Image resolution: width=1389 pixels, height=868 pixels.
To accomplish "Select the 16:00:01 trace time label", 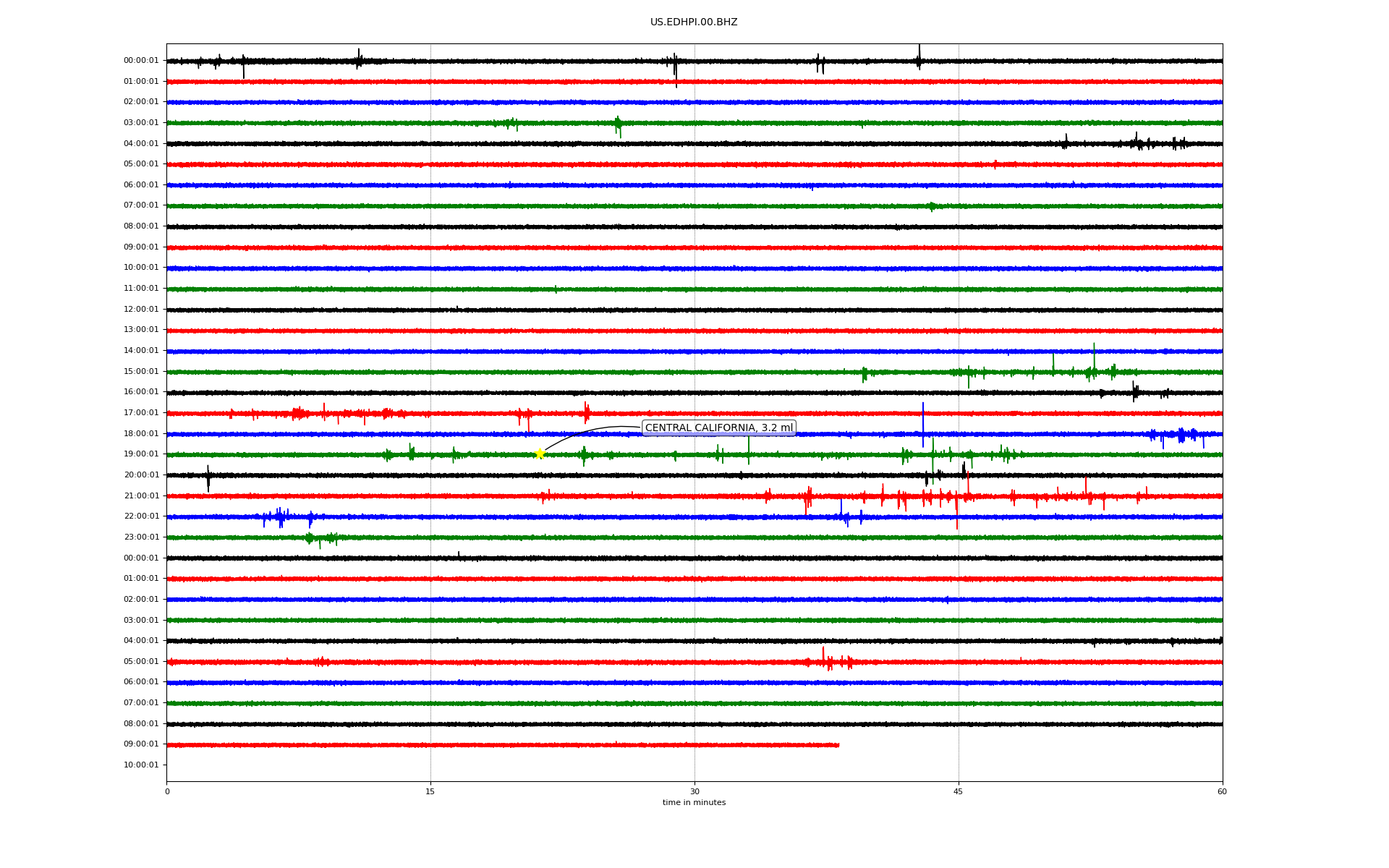I will tap(141, 392).
